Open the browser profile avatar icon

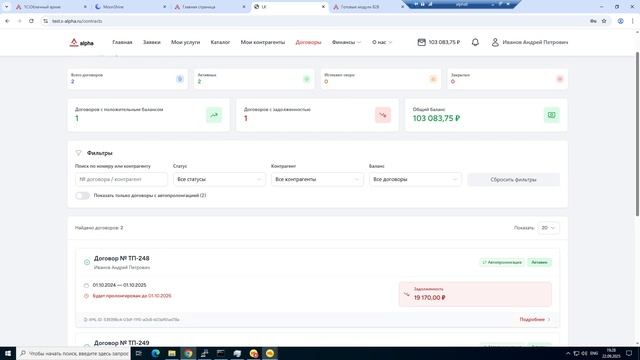point(620,21)
